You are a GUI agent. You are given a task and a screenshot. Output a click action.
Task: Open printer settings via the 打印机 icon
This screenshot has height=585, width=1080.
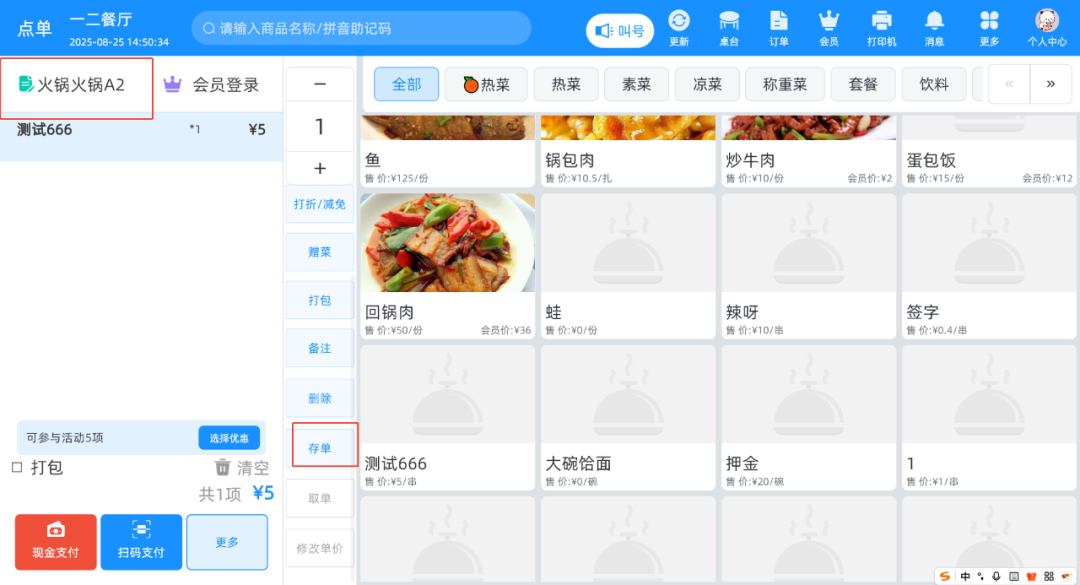click(x=881, y=24)
